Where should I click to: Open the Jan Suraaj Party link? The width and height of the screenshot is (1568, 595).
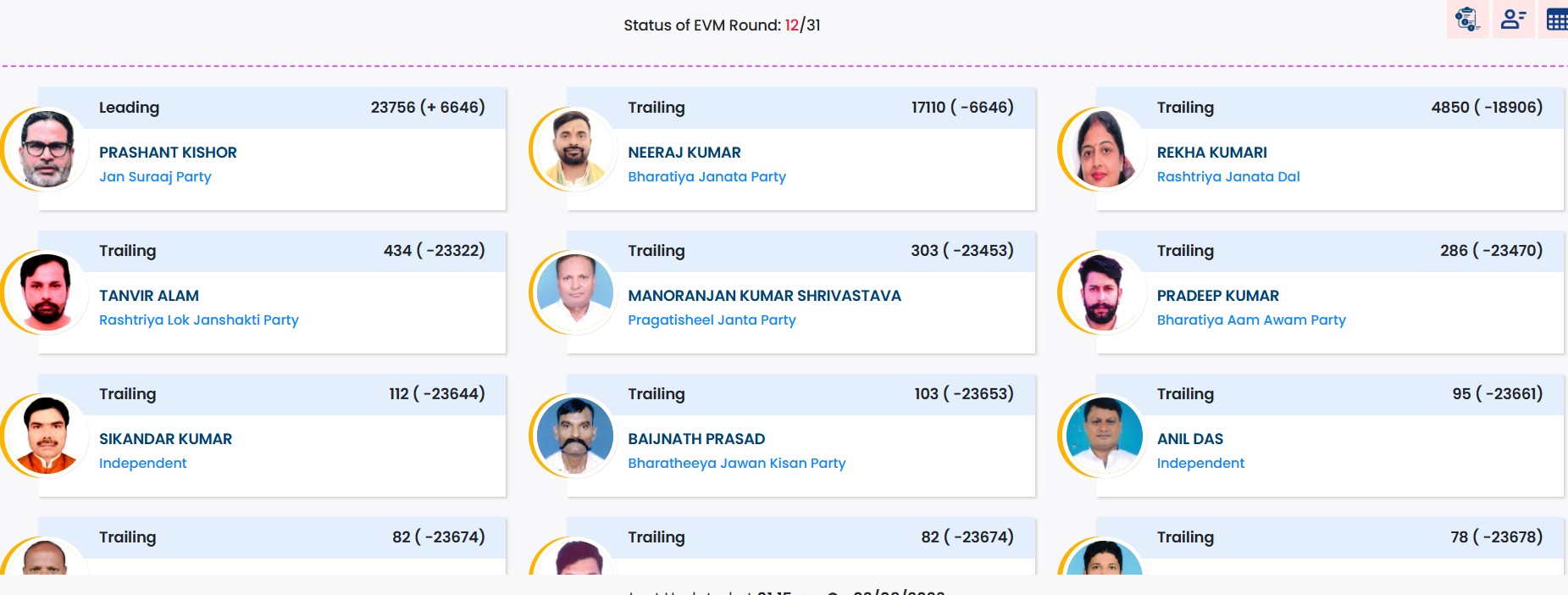coord(155,176)
